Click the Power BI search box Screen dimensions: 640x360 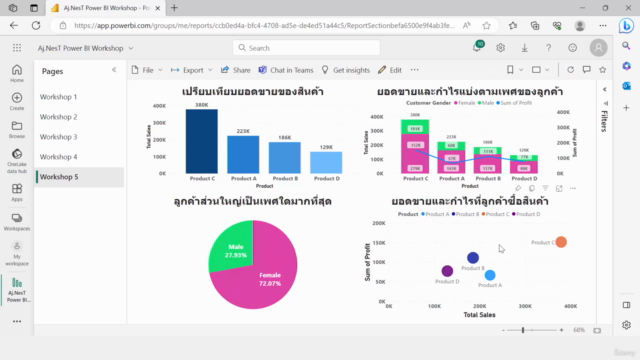(x=306, y=48)
